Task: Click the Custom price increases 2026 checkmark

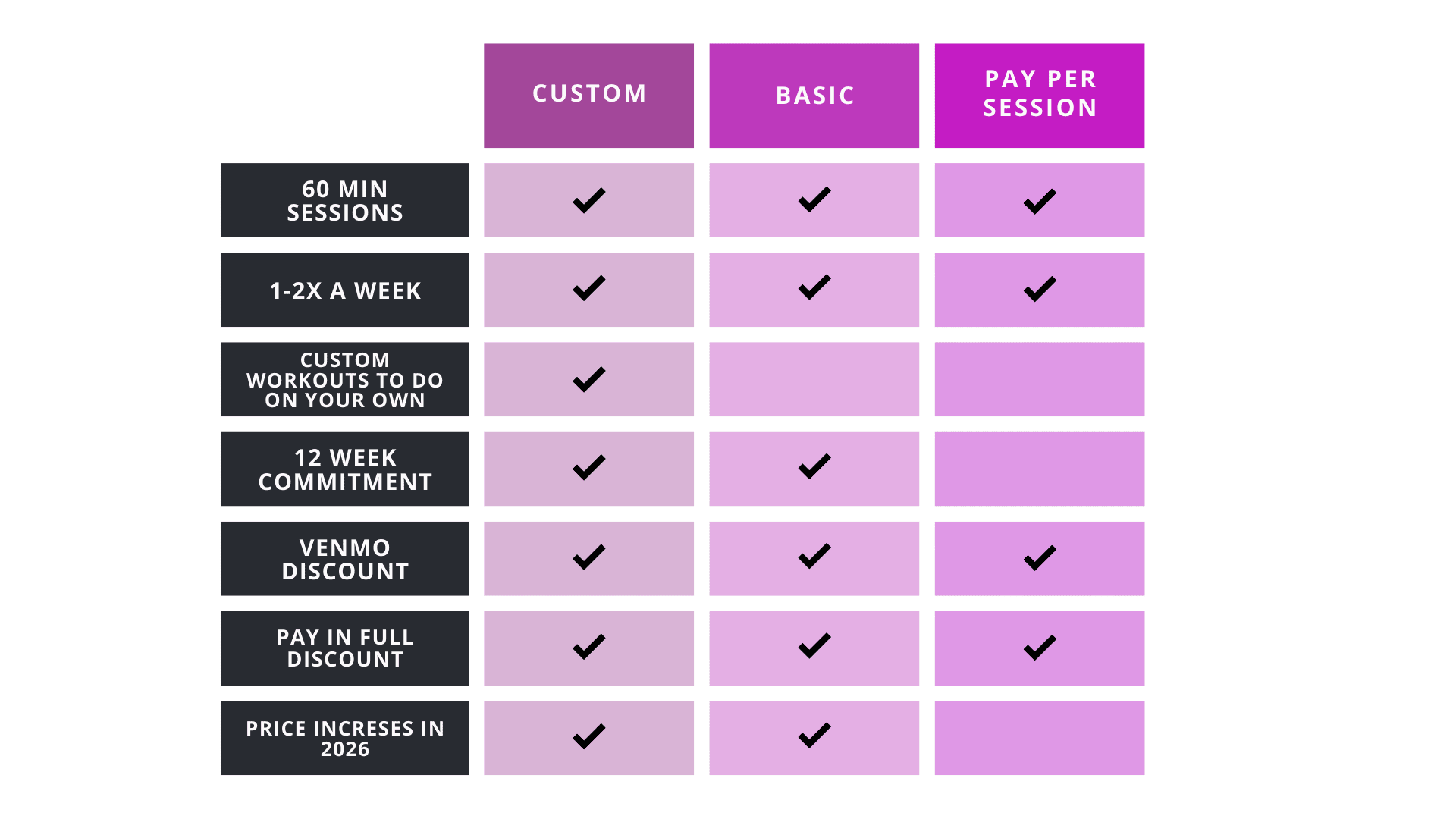Action: pyautogui.click(x=588, y=736)
